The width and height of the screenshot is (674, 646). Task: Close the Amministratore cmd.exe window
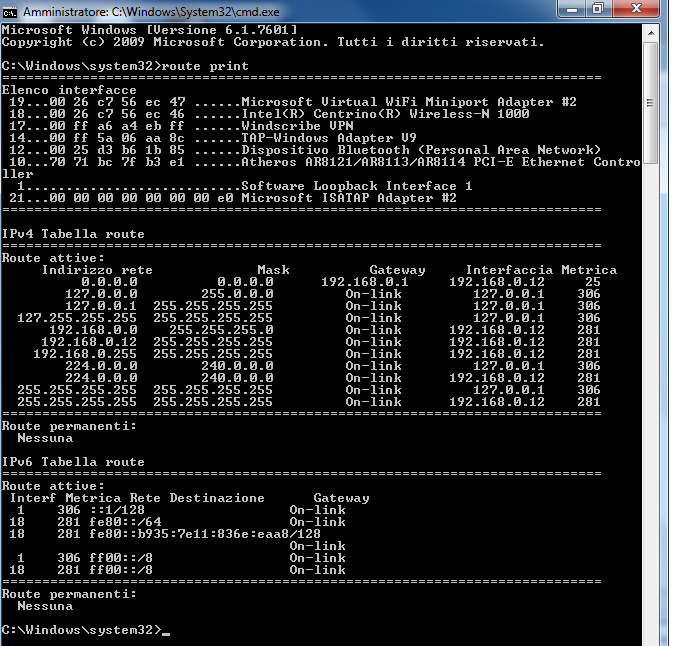coord(636,9)
